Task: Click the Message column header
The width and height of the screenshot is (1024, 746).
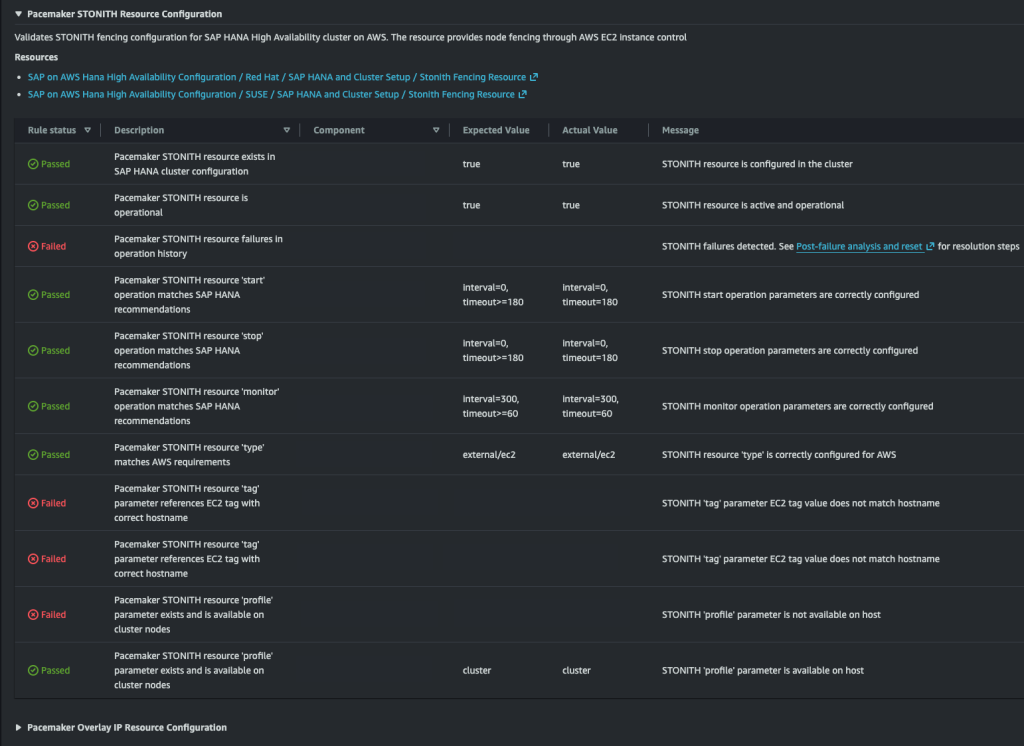Action: pos(680,130)
